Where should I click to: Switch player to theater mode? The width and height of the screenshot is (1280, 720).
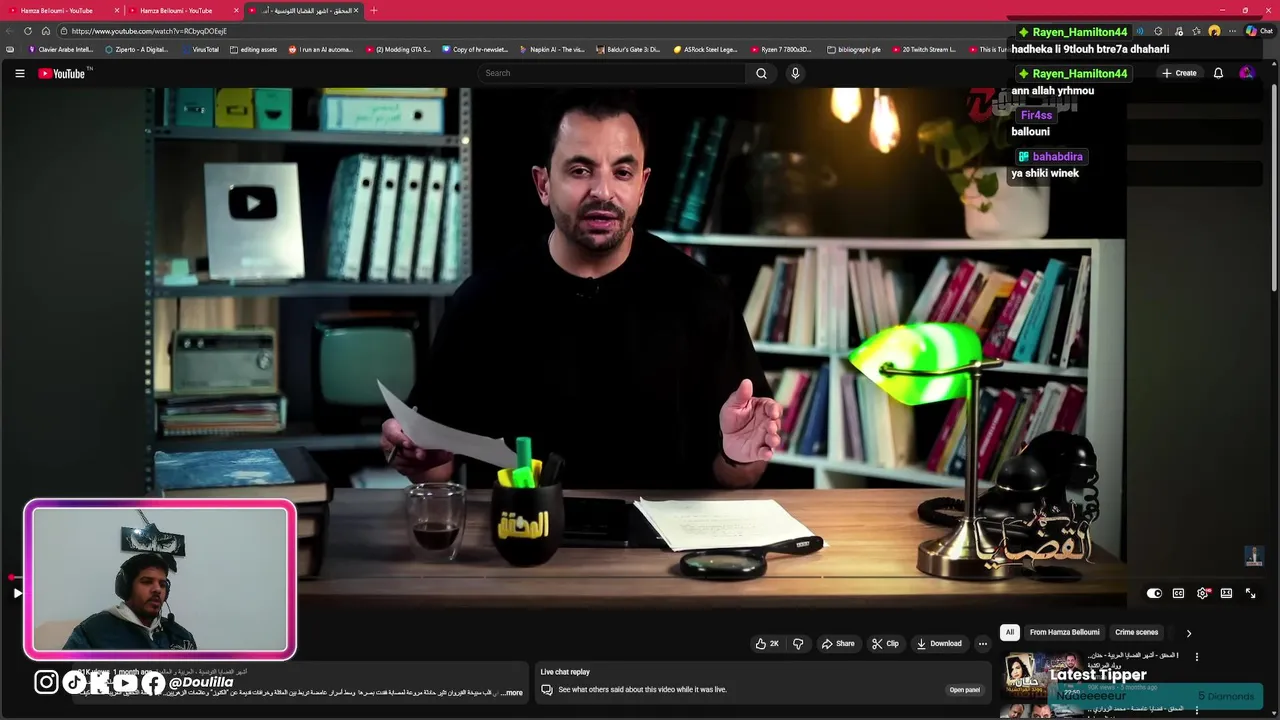tap(1226, 593)
